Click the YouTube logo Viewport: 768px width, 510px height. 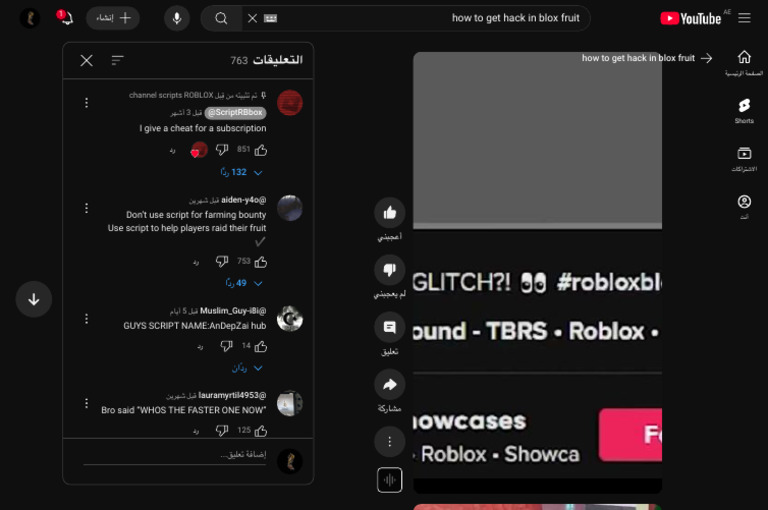pyautogui.click(x=691, y=19)
